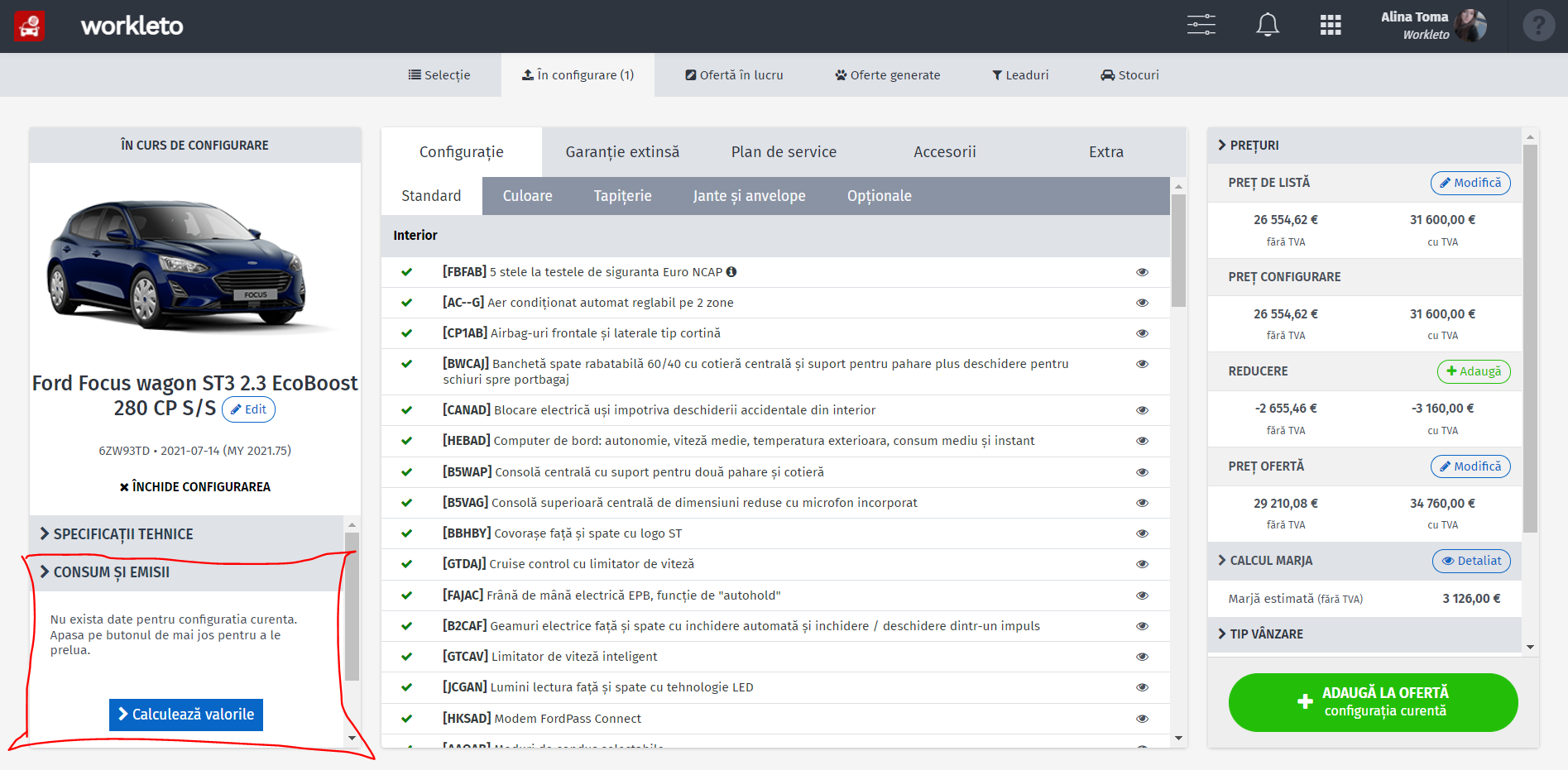This screenshot has height=770, width=1568.
Task: Click Modifică button for PREȚ DE LISTĂ
Action: click(x=1470, y=183)
